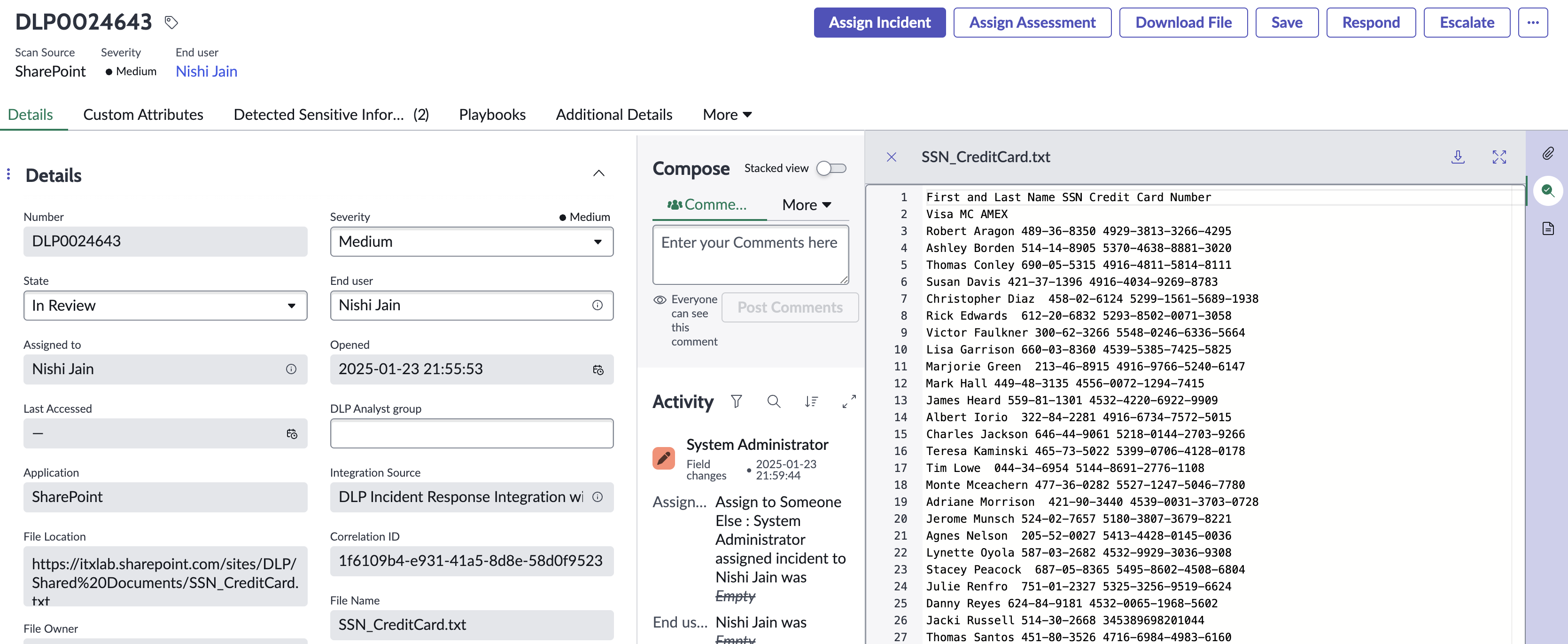Open the document sidebar icon

[1548, 228]
